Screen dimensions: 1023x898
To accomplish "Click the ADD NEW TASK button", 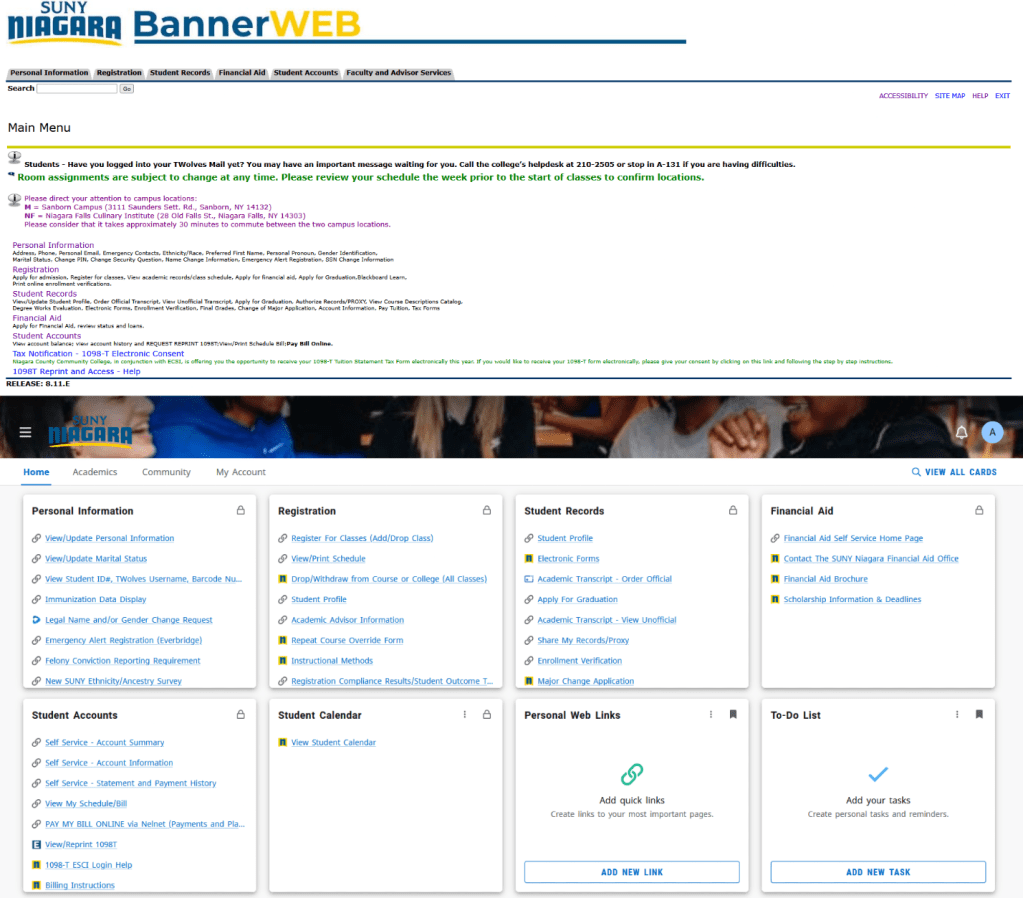I will coord(877,871).
